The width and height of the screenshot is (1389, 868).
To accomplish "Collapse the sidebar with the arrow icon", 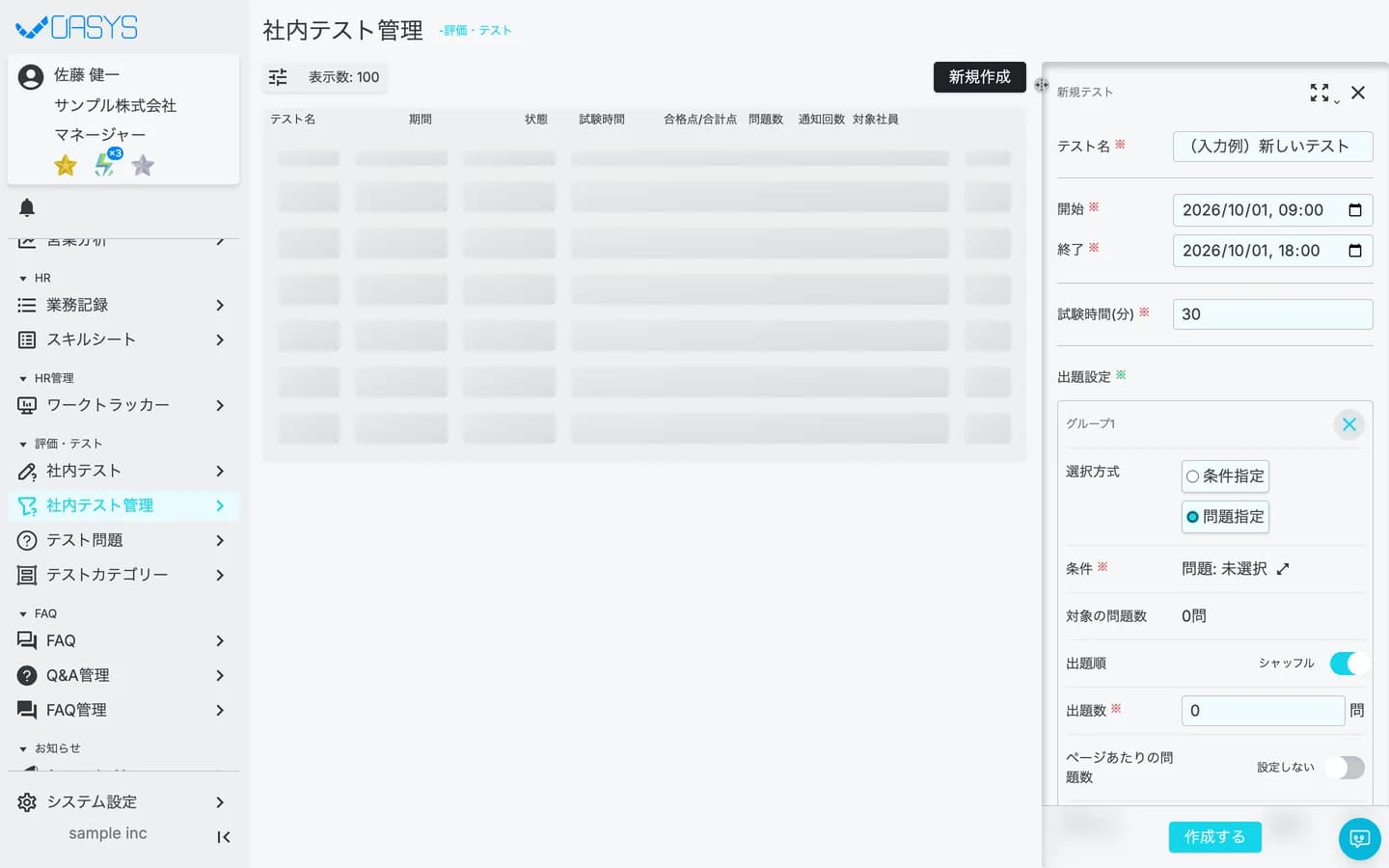I will [x=223, y=837].
